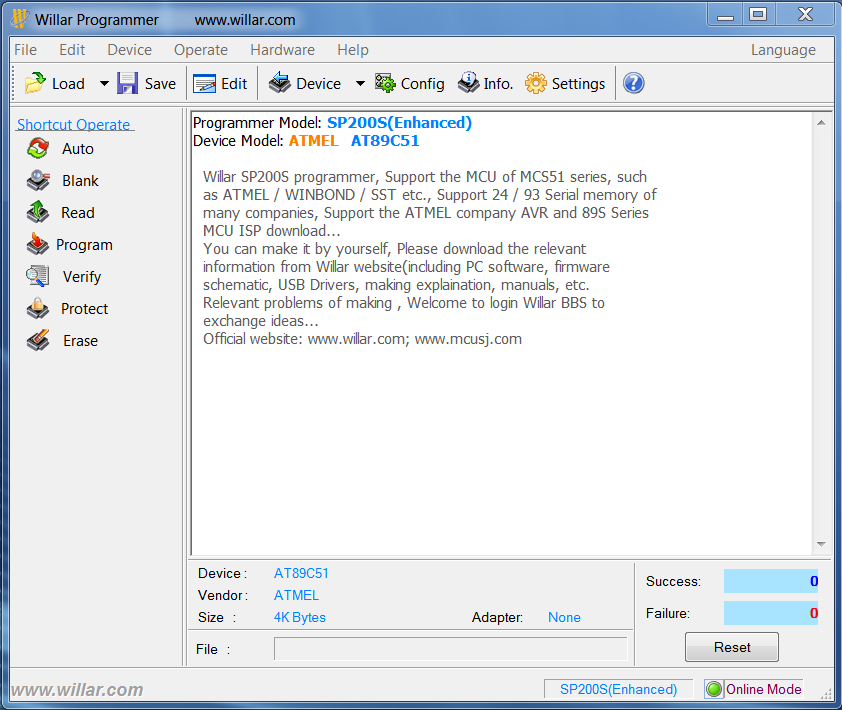Click the Protect shortcut label

84,309
